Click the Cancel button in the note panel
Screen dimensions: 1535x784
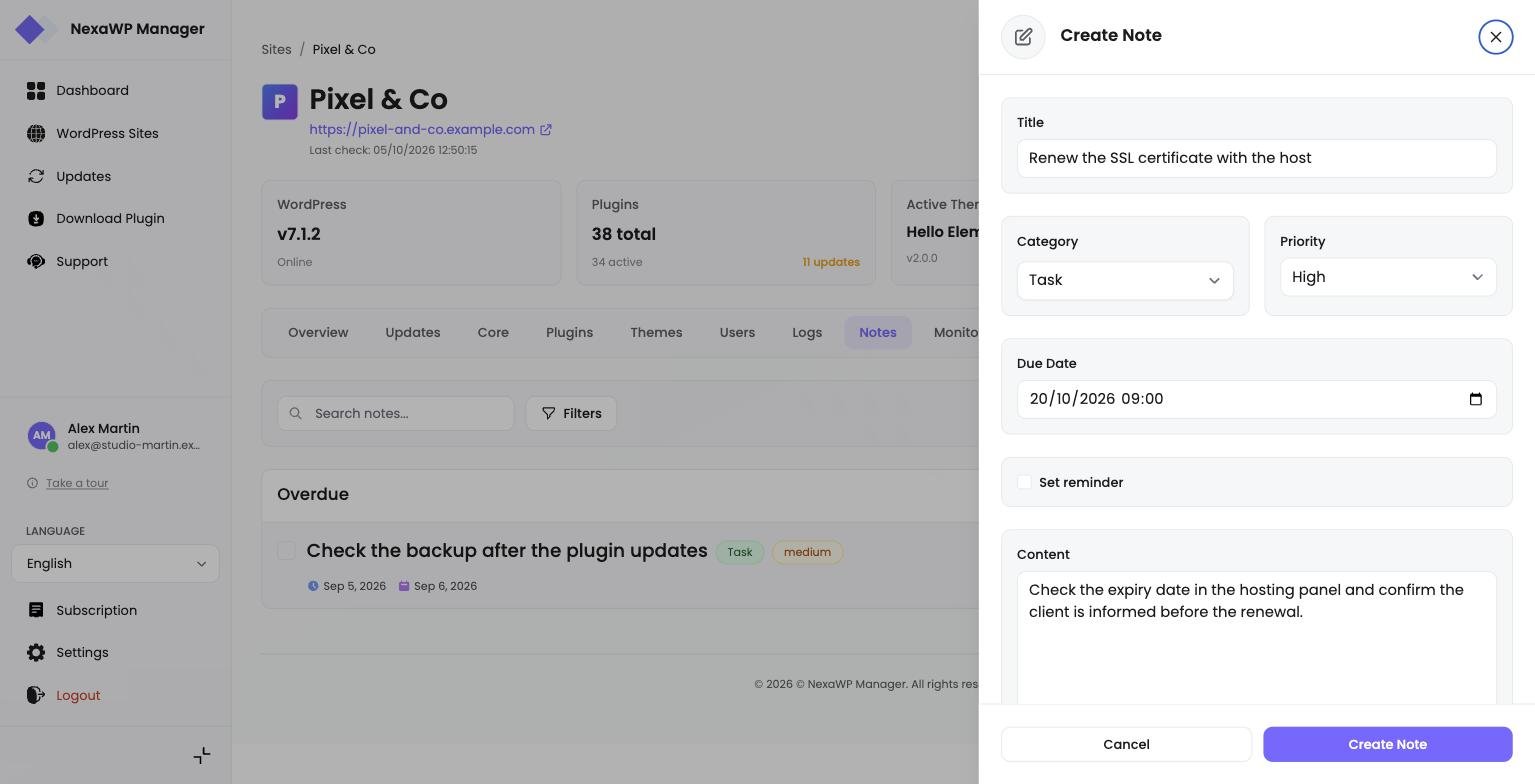[x=1126, y=744]
